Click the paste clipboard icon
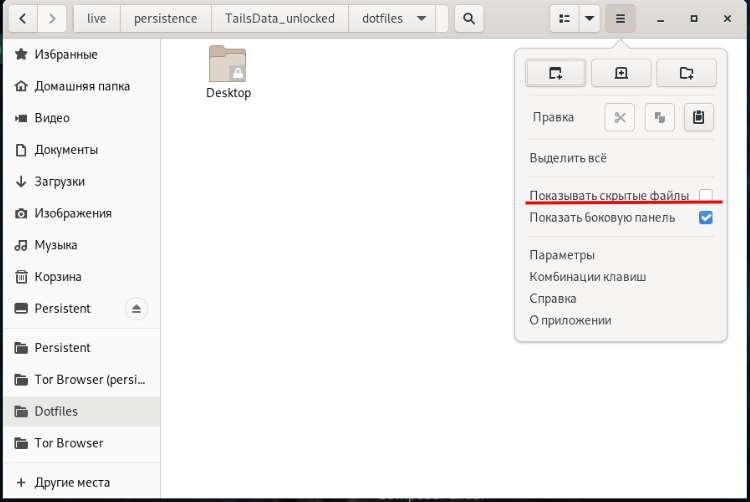Viewport: 750px width, 502px height. [698, 117]
